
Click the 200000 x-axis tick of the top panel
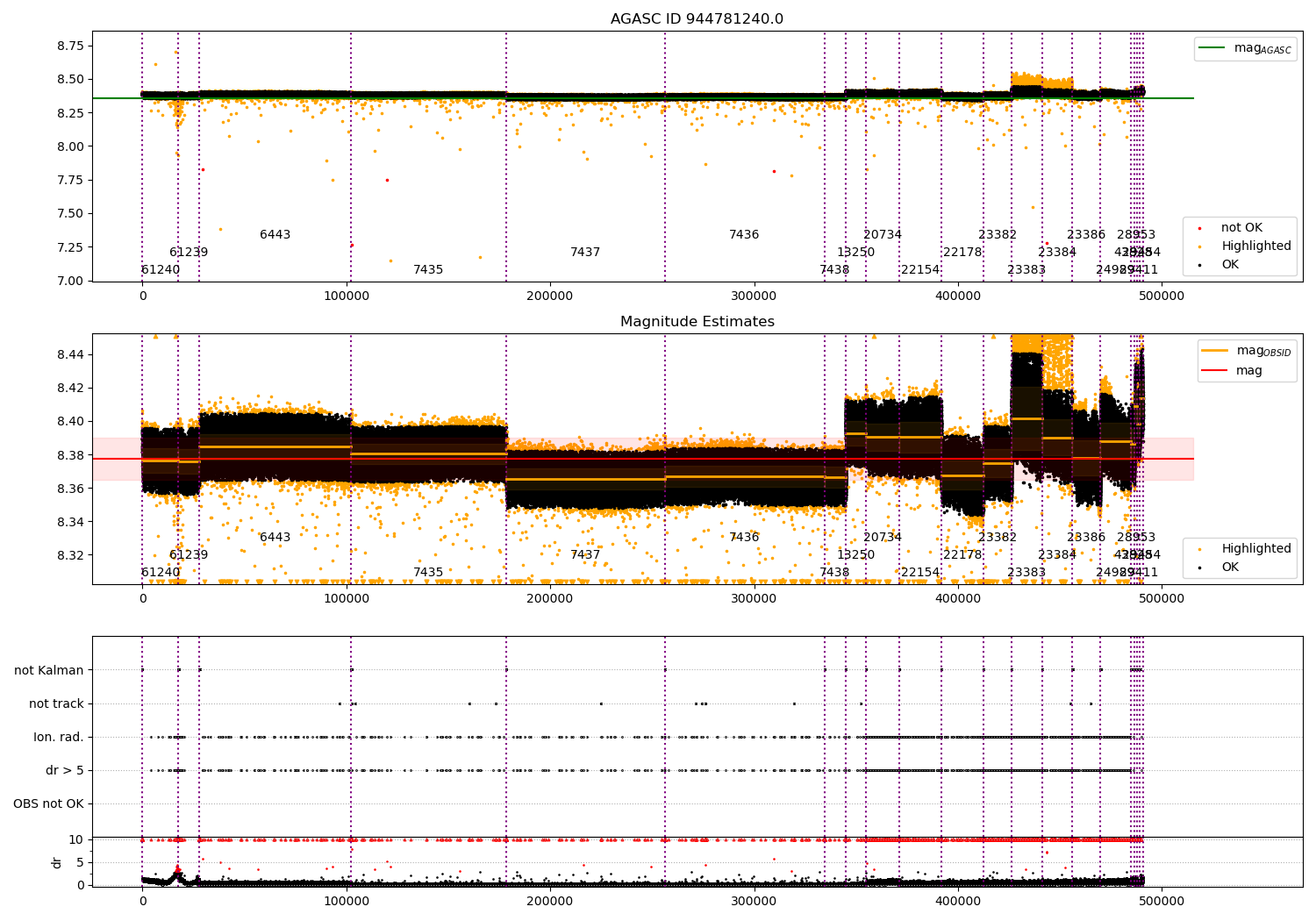550,296
